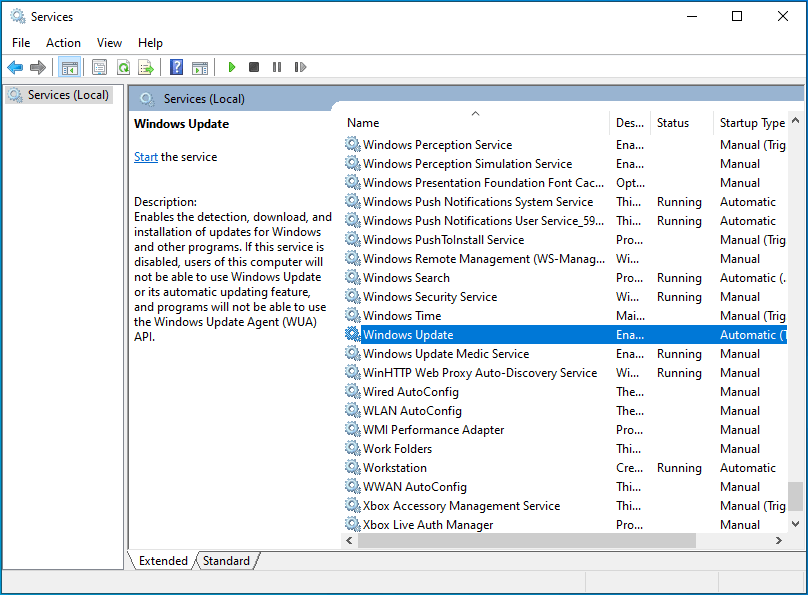Image resolution: width=808 pixels, height=595 pixels.
Task: Click the Export List toolbar icon
Action: [146, 67]
